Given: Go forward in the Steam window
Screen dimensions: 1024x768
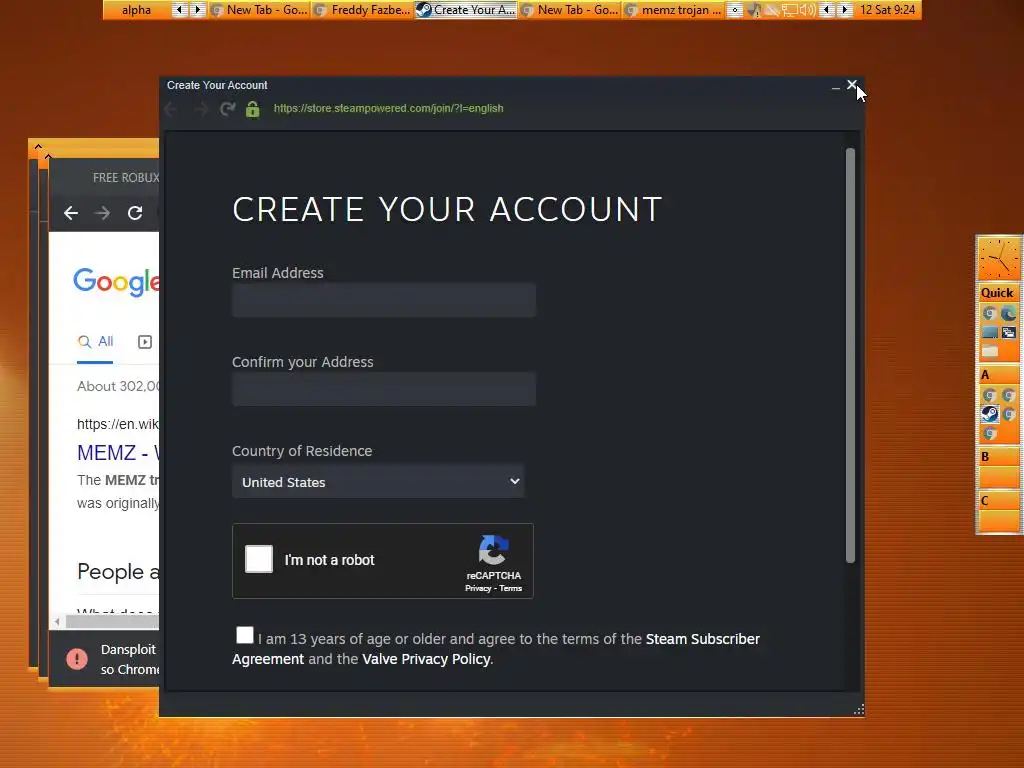Looking at the screenshot, I should [200, 109].
